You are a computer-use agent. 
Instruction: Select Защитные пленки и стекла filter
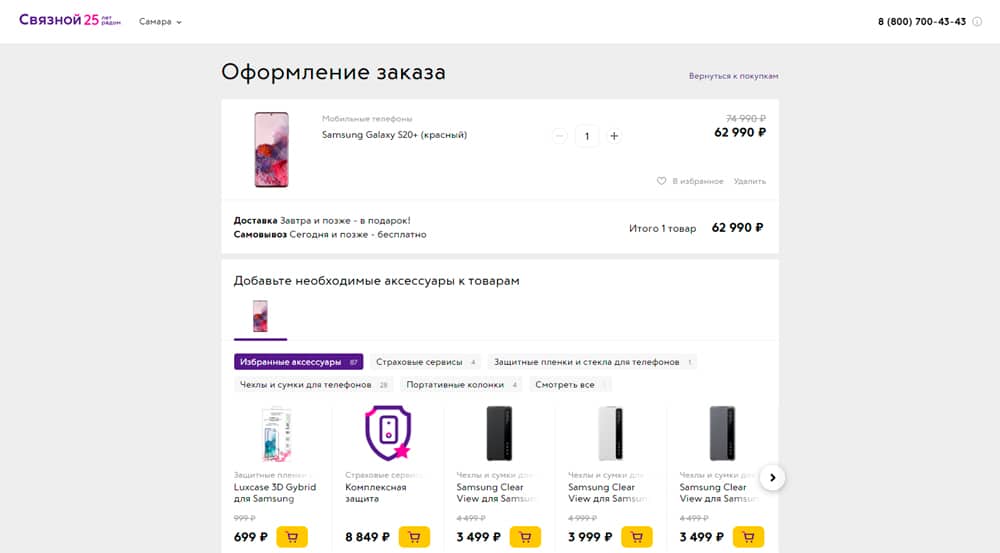(592, 362)
